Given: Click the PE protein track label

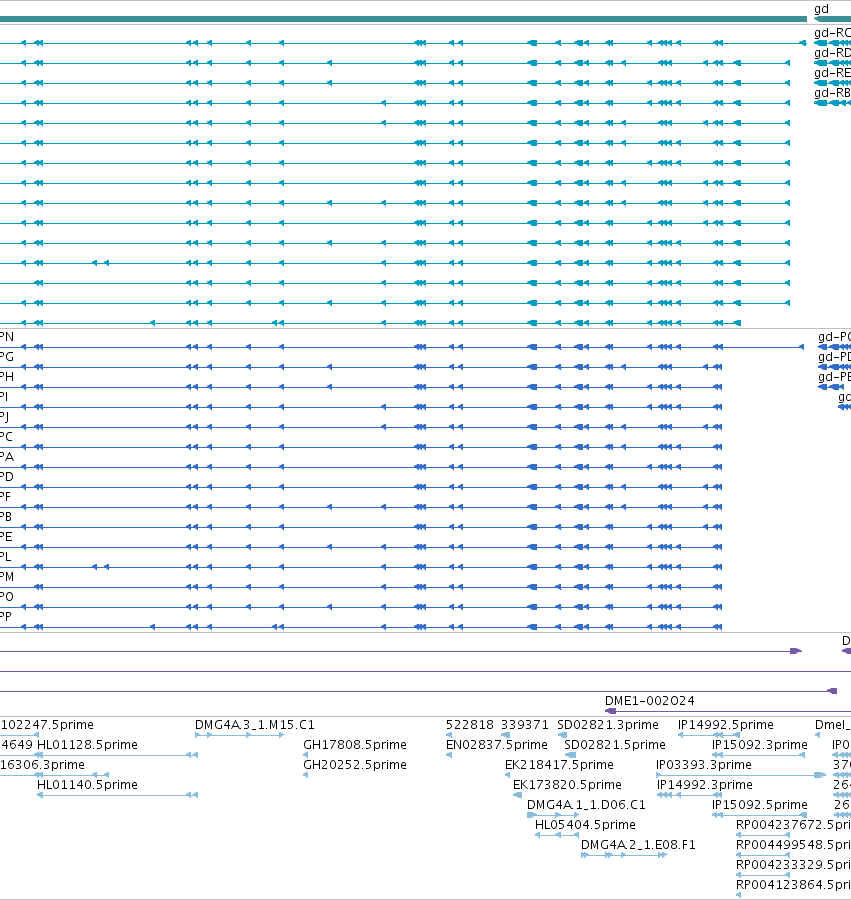Looking at the screenshot, I should [6, 537].
